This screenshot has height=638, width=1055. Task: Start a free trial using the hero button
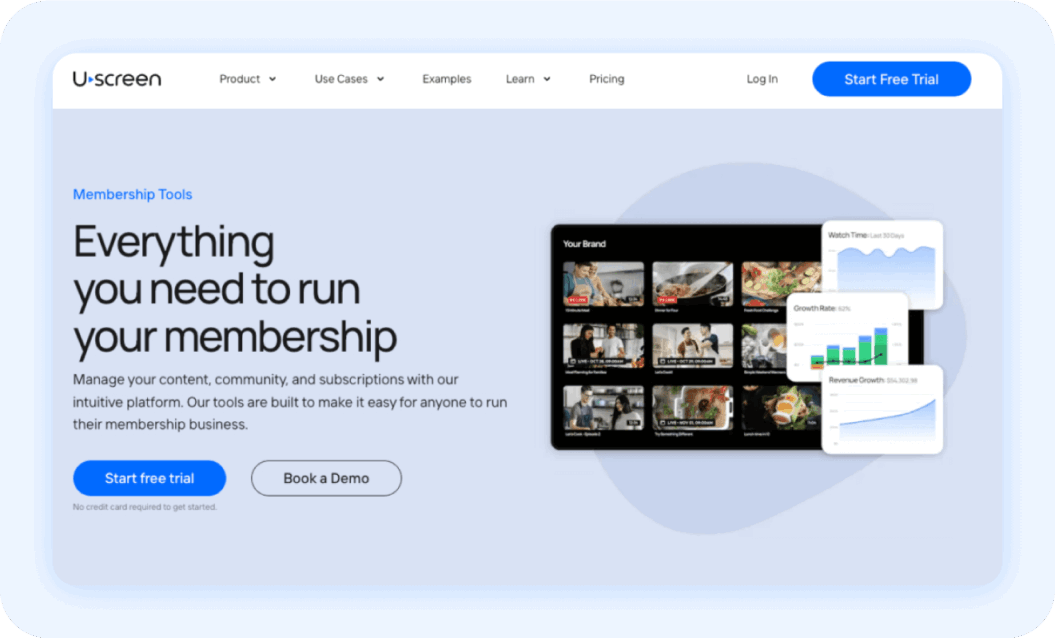click(149, 478)
